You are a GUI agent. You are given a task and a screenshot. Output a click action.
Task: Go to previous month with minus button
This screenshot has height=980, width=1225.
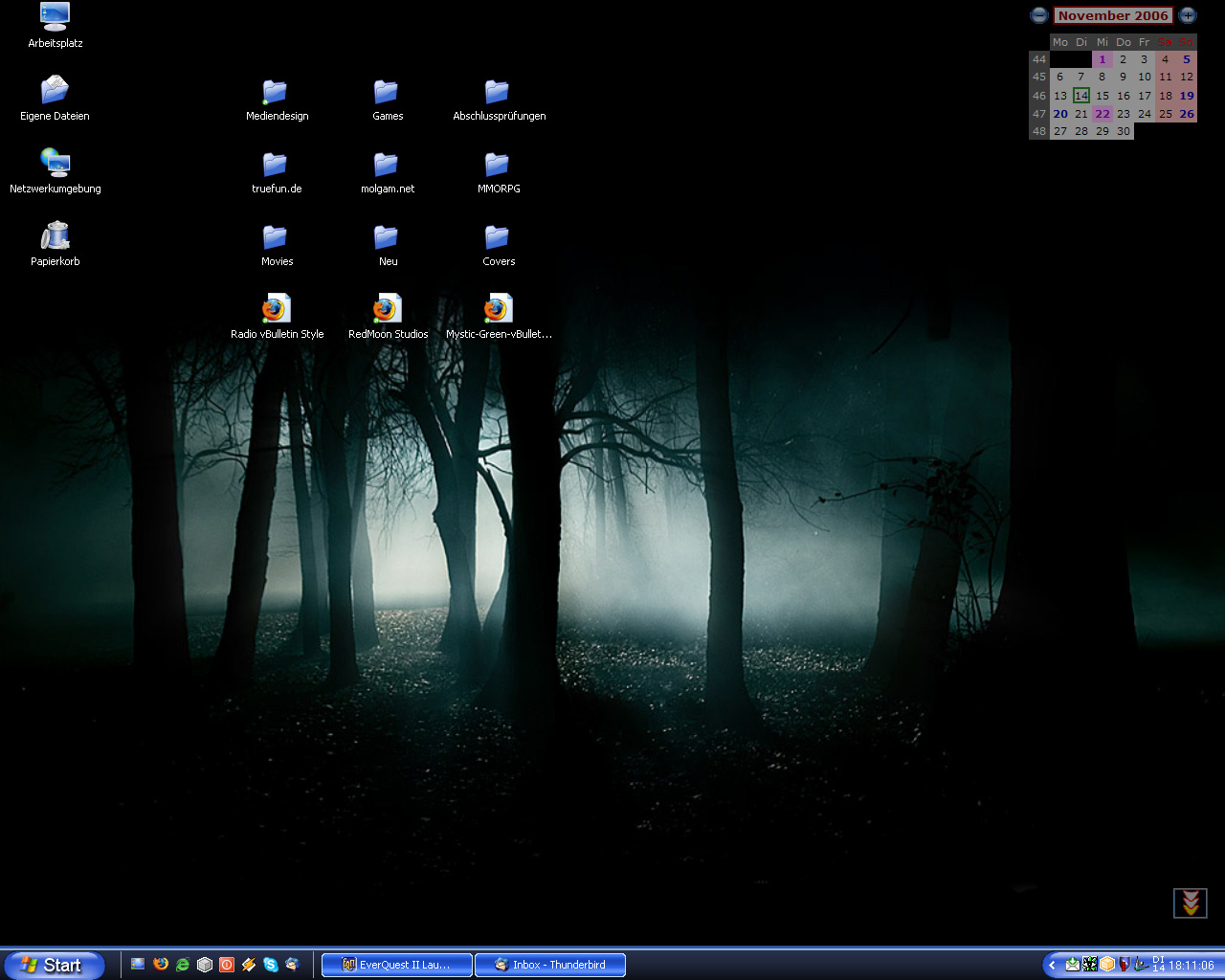pos(1039,15)
